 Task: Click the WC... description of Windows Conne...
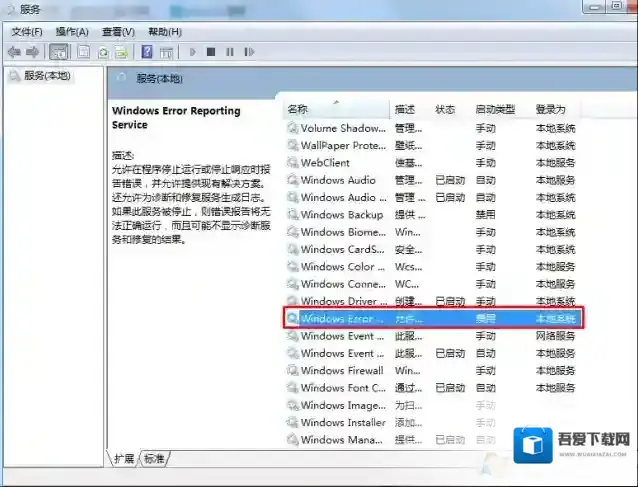point(407,284)
